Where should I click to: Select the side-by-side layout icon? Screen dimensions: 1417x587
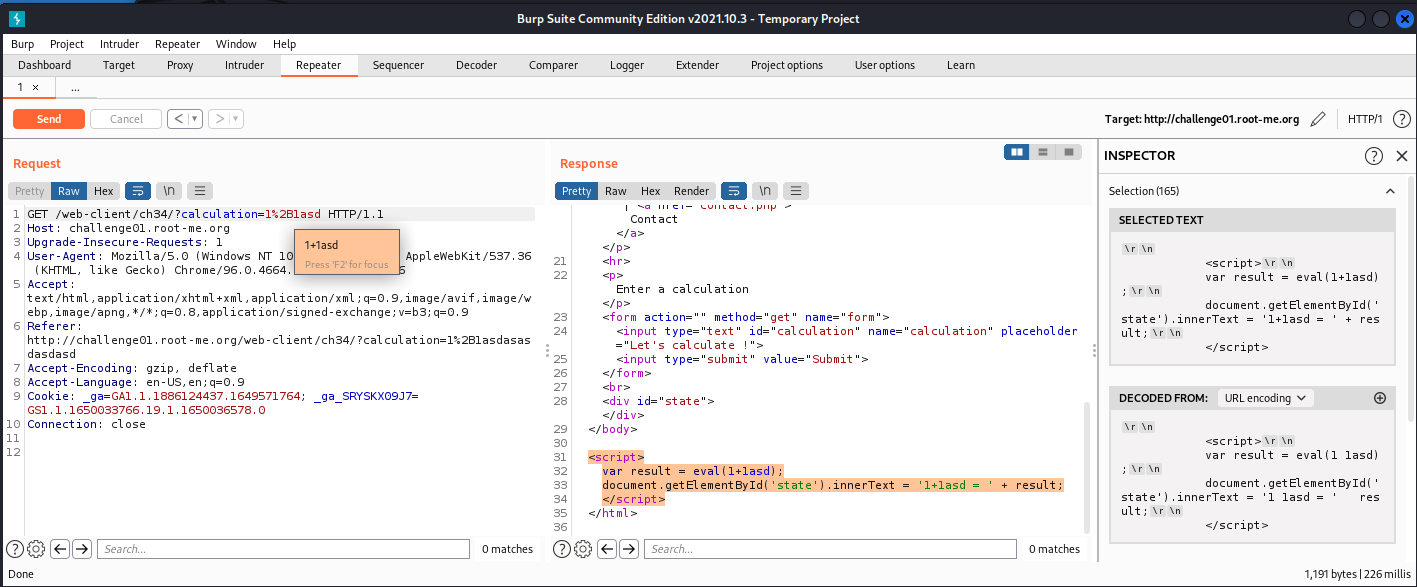coord(1017,152)
